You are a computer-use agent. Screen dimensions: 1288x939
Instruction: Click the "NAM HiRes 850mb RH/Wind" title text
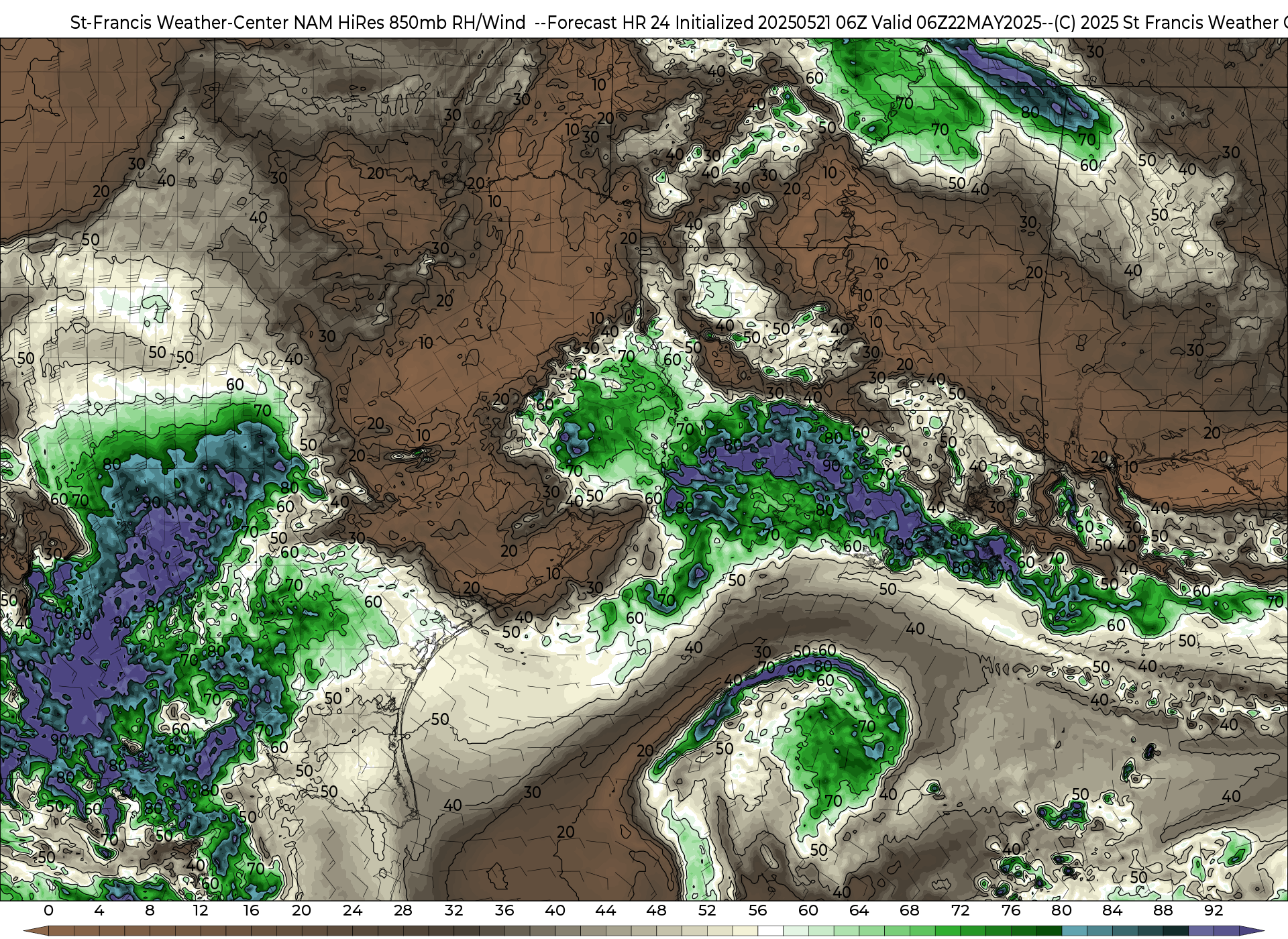(x=410, y=23)
